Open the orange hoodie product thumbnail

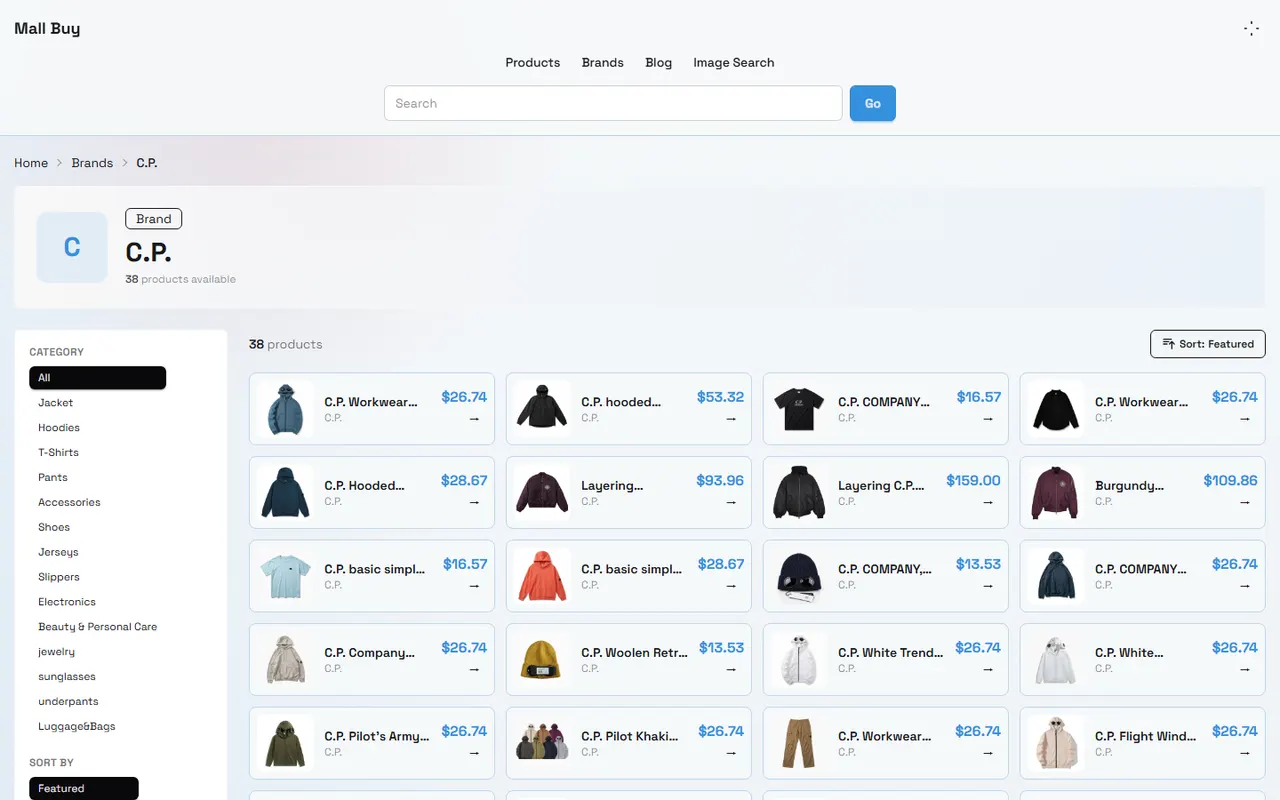[x=542, y=575]
